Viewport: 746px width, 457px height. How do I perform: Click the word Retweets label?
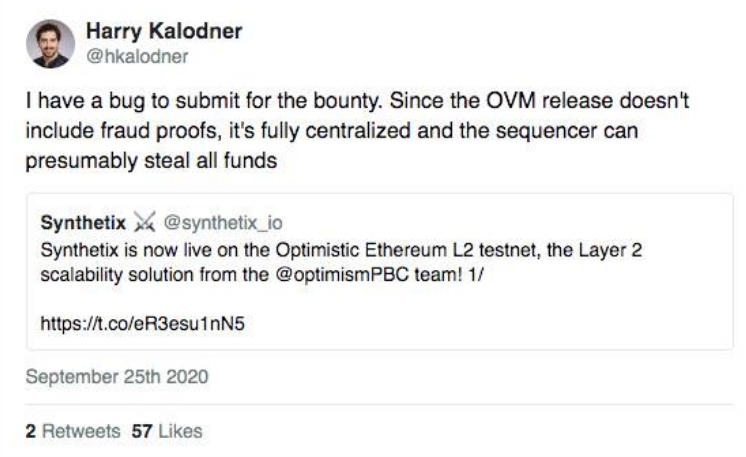click(81, 431)
